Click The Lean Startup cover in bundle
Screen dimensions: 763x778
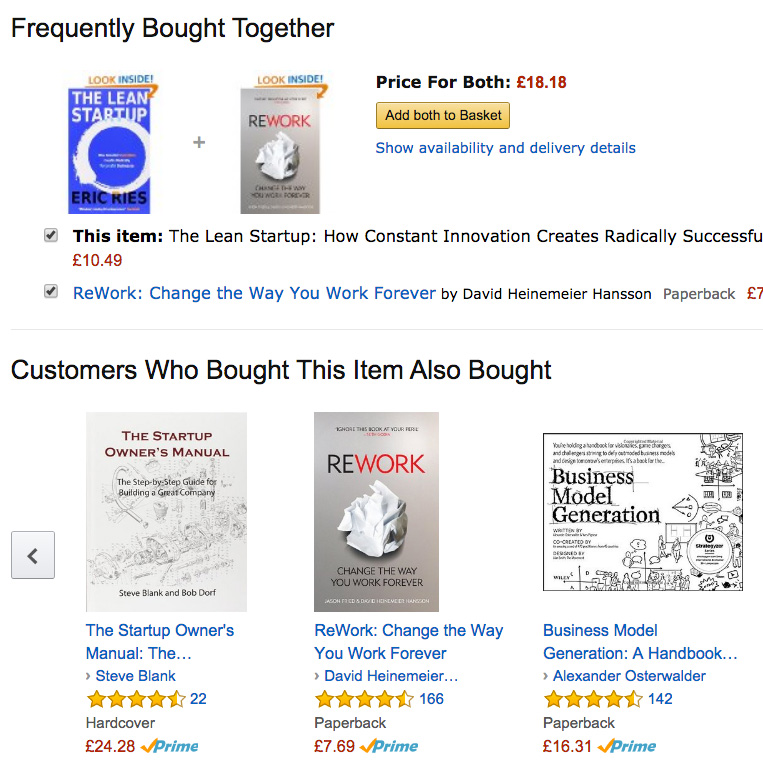click(108, 148)
